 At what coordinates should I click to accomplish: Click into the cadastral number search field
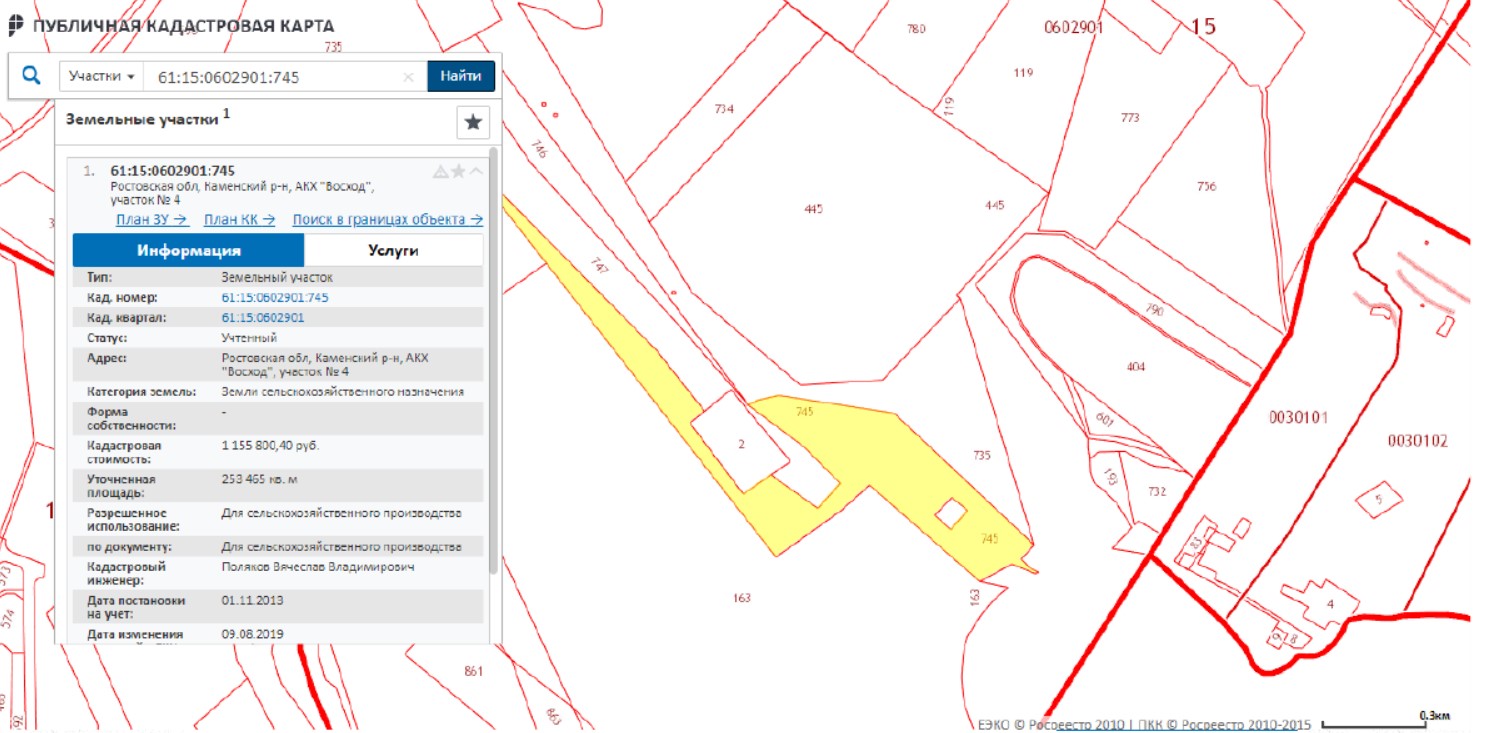click(270, 77)
